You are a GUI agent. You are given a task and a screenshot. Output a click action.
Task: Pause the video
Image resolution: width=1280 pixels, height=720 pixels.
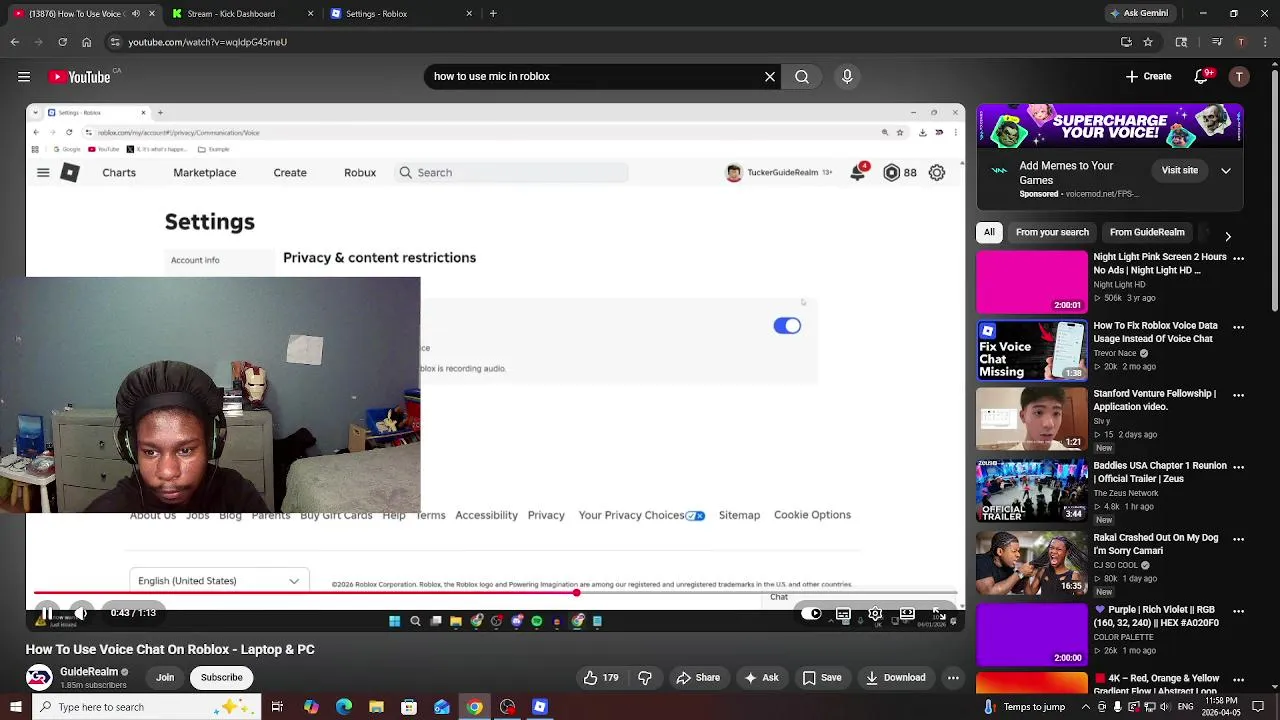coord(47,613)
